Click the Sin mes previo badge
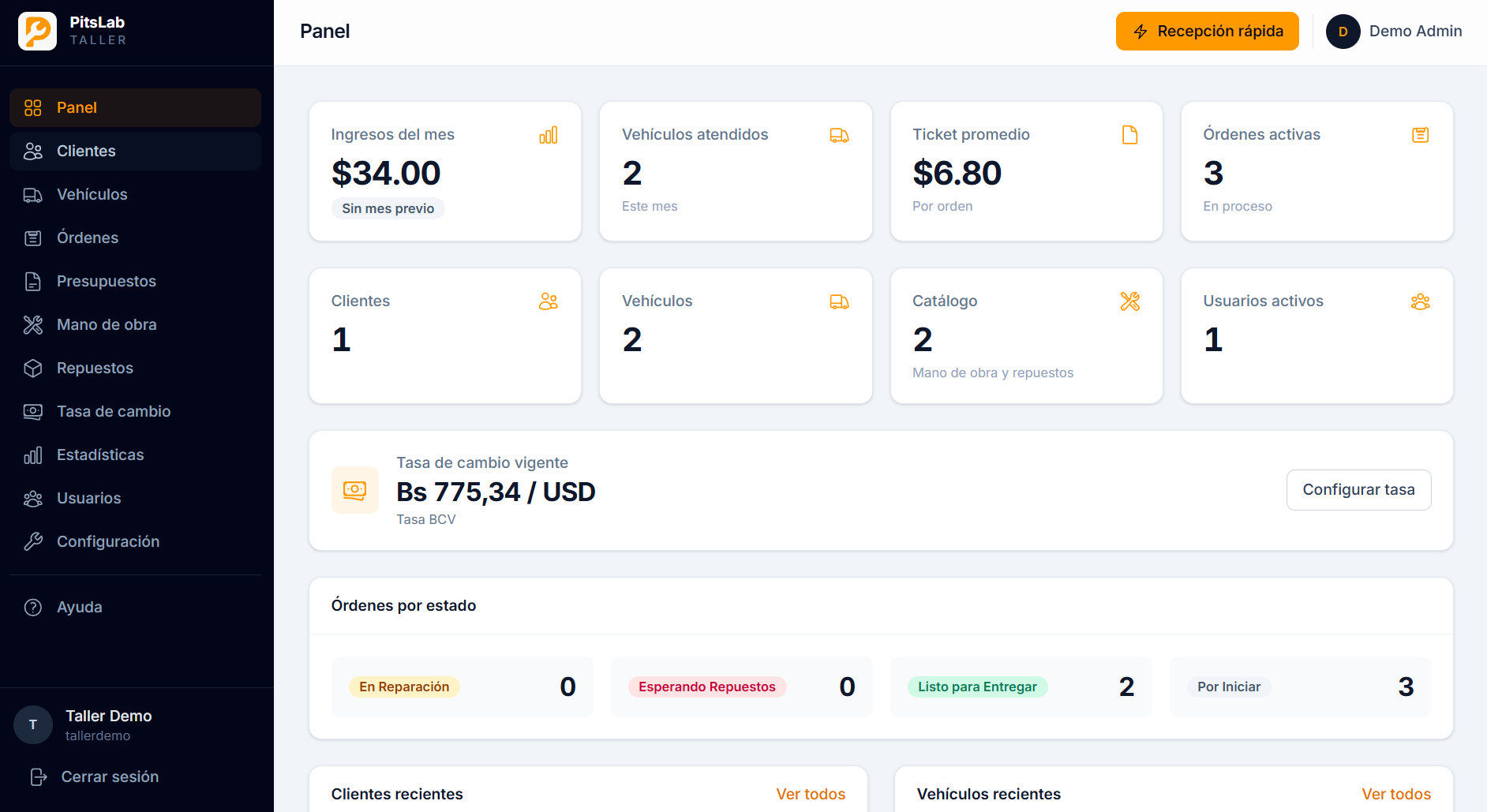This screenshot has height=812, width=1487. click(x=388, y=208)
